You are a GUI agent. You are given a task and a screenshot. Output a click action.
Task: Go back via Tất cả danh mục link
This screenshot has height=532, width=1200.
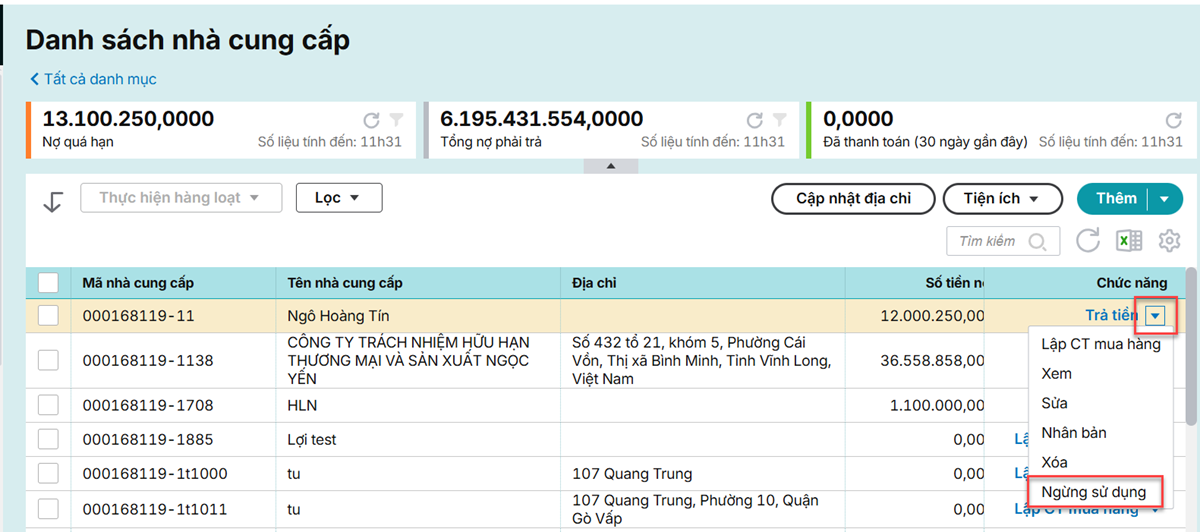pos(93,79)
